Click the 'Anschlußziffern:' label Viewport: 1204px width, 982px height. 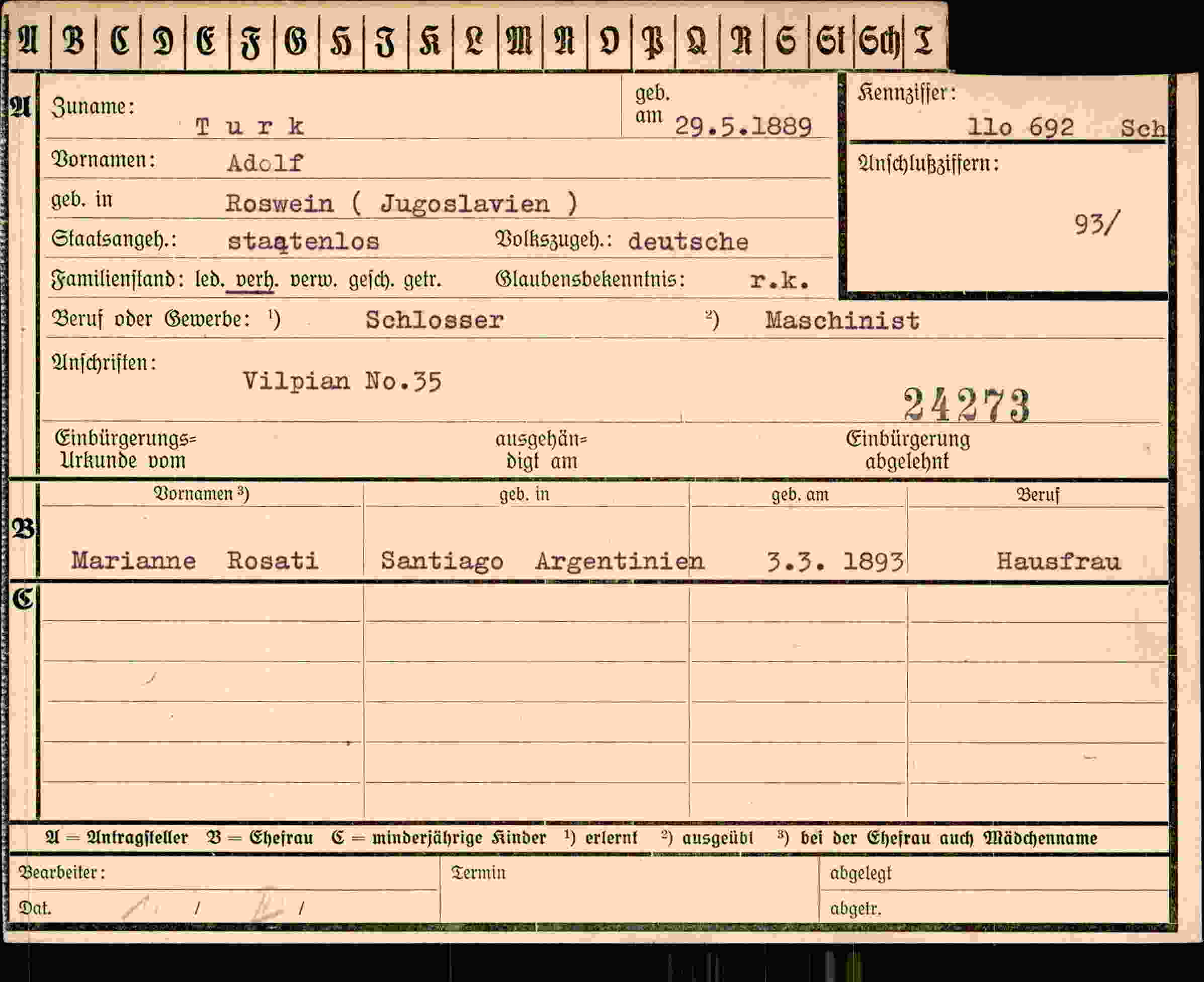click(928, 164)
